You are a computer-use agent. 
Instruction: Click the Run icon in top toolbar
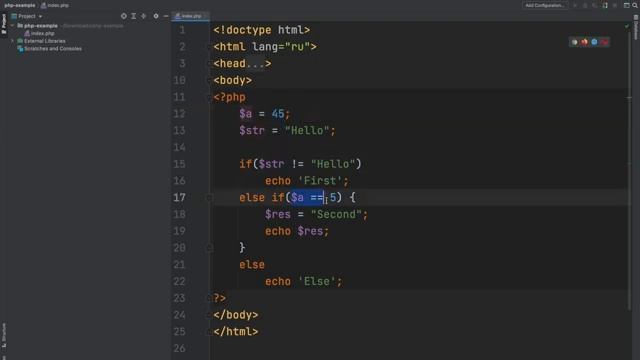pyautogui.click(x=575, y=5)
